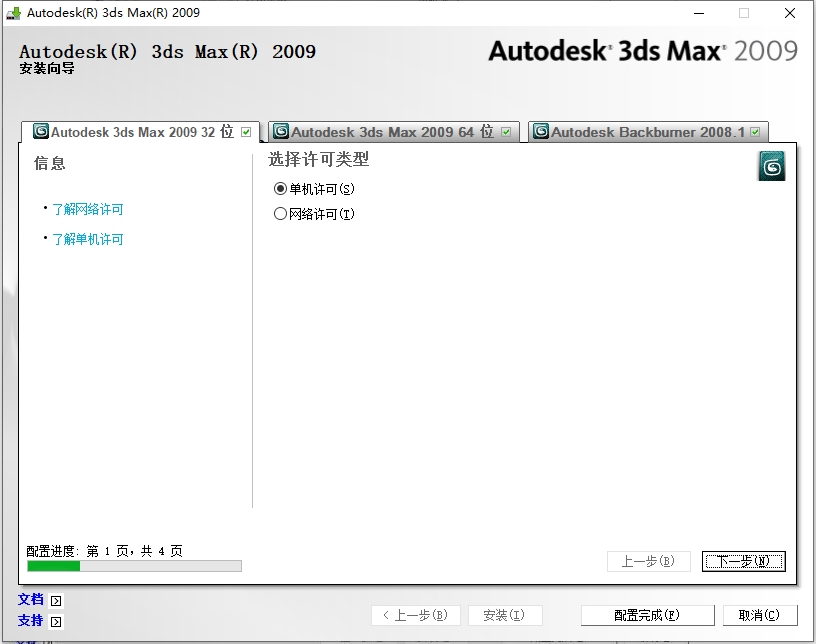Open the 了解单机许可 link
816x644 pixels.
(x=88, y=239)
